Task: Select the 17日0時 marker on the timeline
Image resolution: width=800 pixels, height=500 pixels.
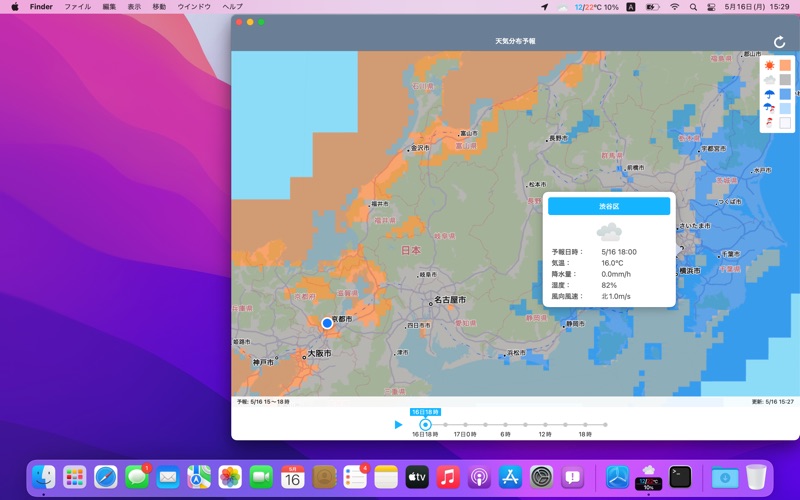Action: click(x=465, y=425)
